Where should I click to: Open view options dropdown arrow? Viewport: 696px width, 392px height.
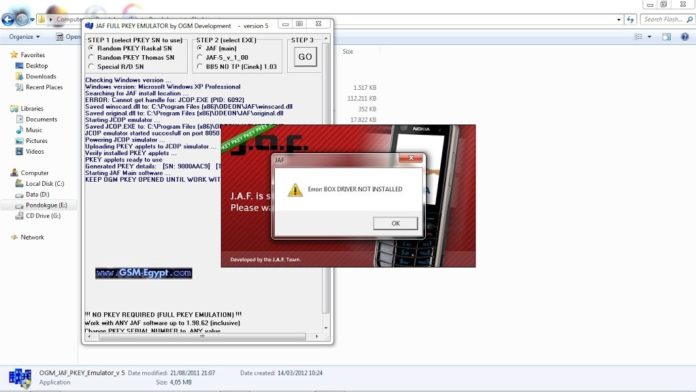pyautogui.click(x=649, y=37)
